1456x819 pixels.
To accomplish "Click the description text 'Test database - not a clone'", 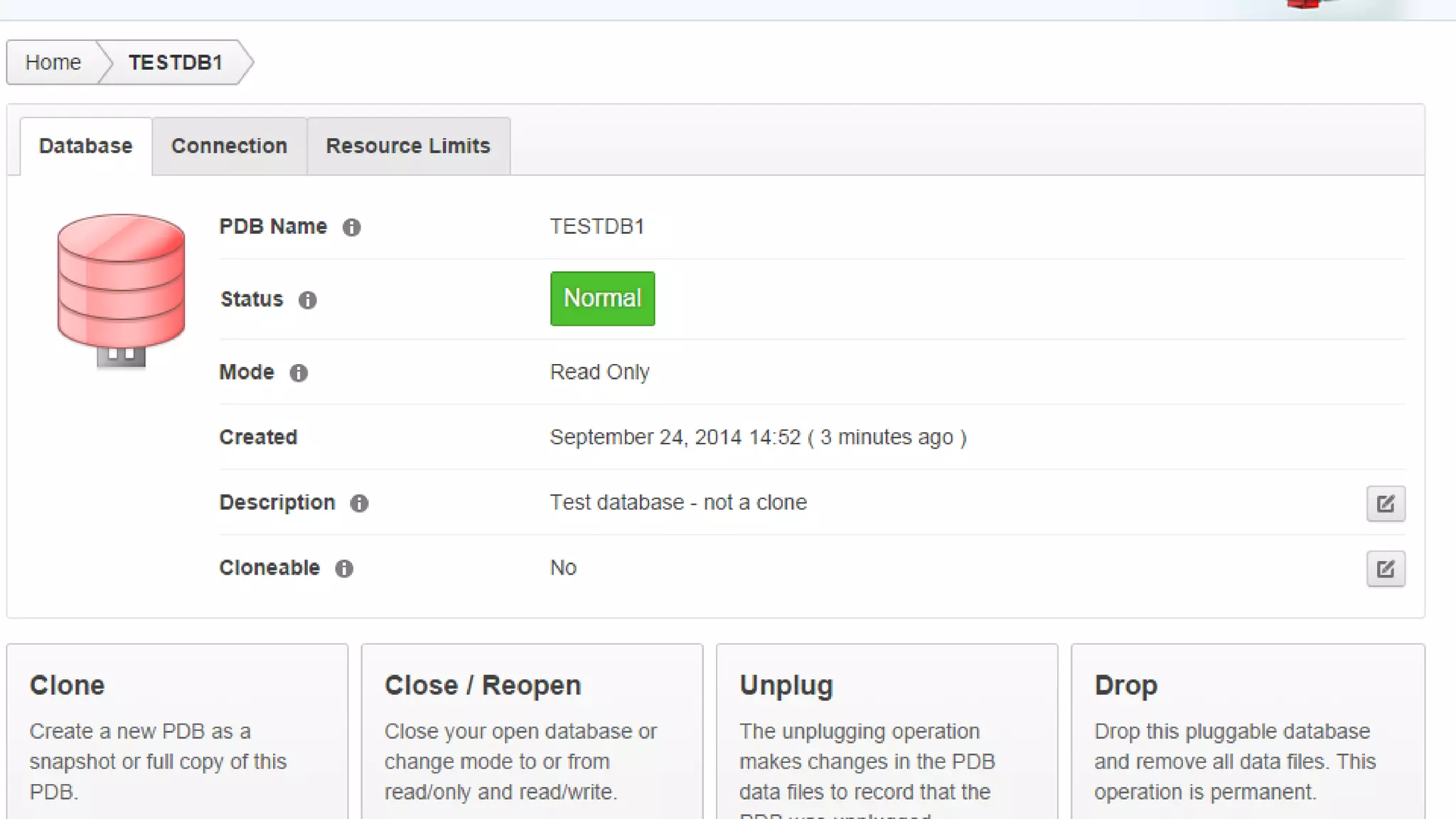I will click(678, 503).
